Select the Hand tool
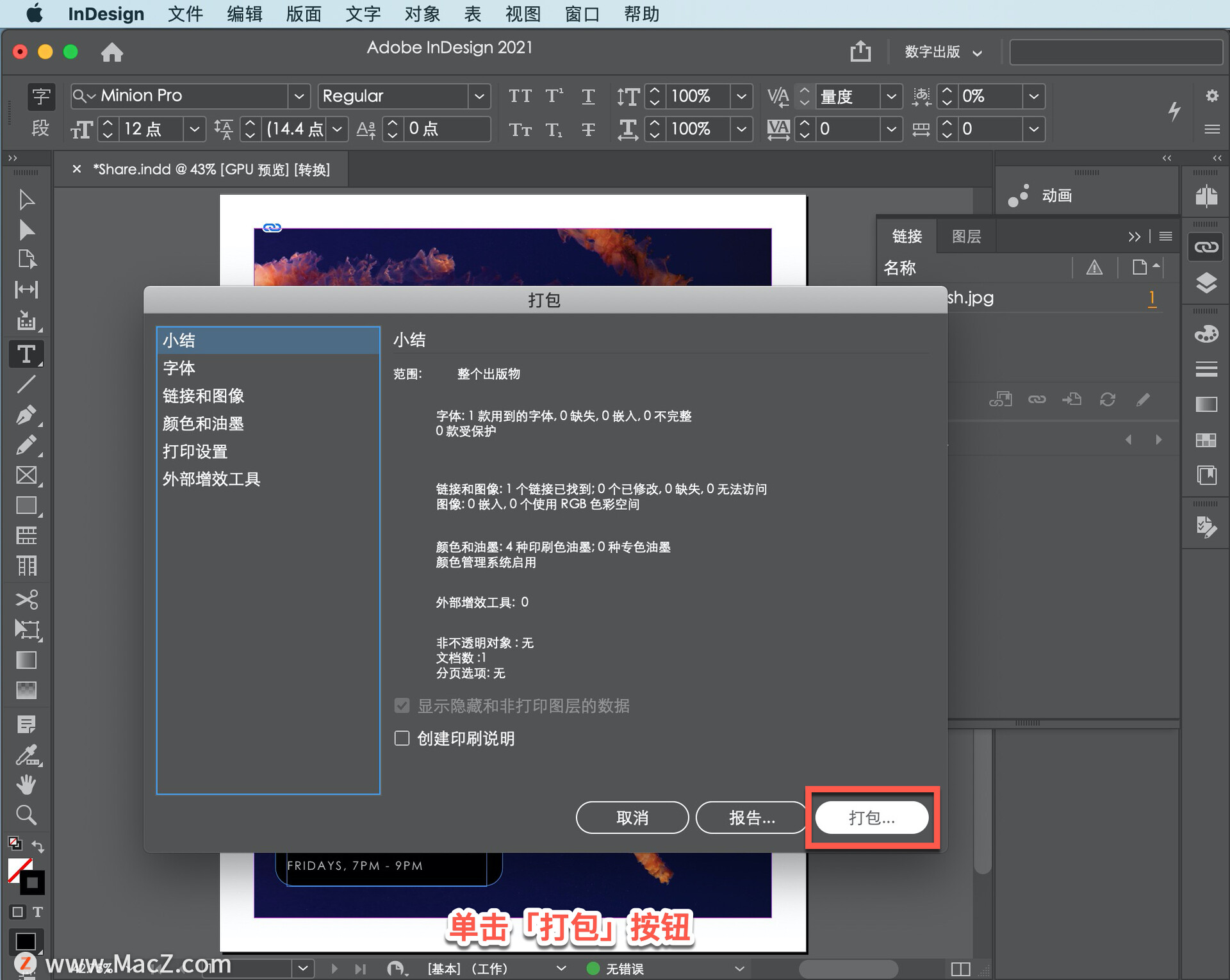 pos(26,784)
